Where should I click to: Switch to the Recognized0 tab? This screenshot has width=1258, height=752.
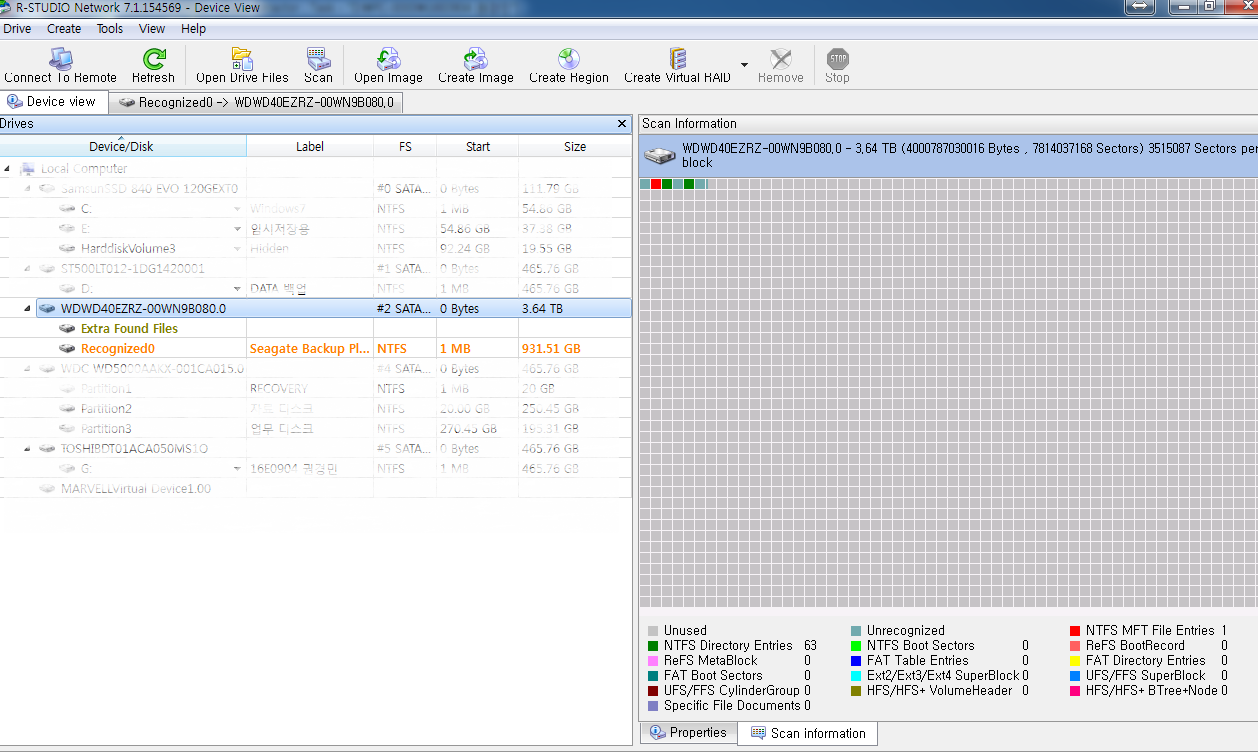[256, 102]
